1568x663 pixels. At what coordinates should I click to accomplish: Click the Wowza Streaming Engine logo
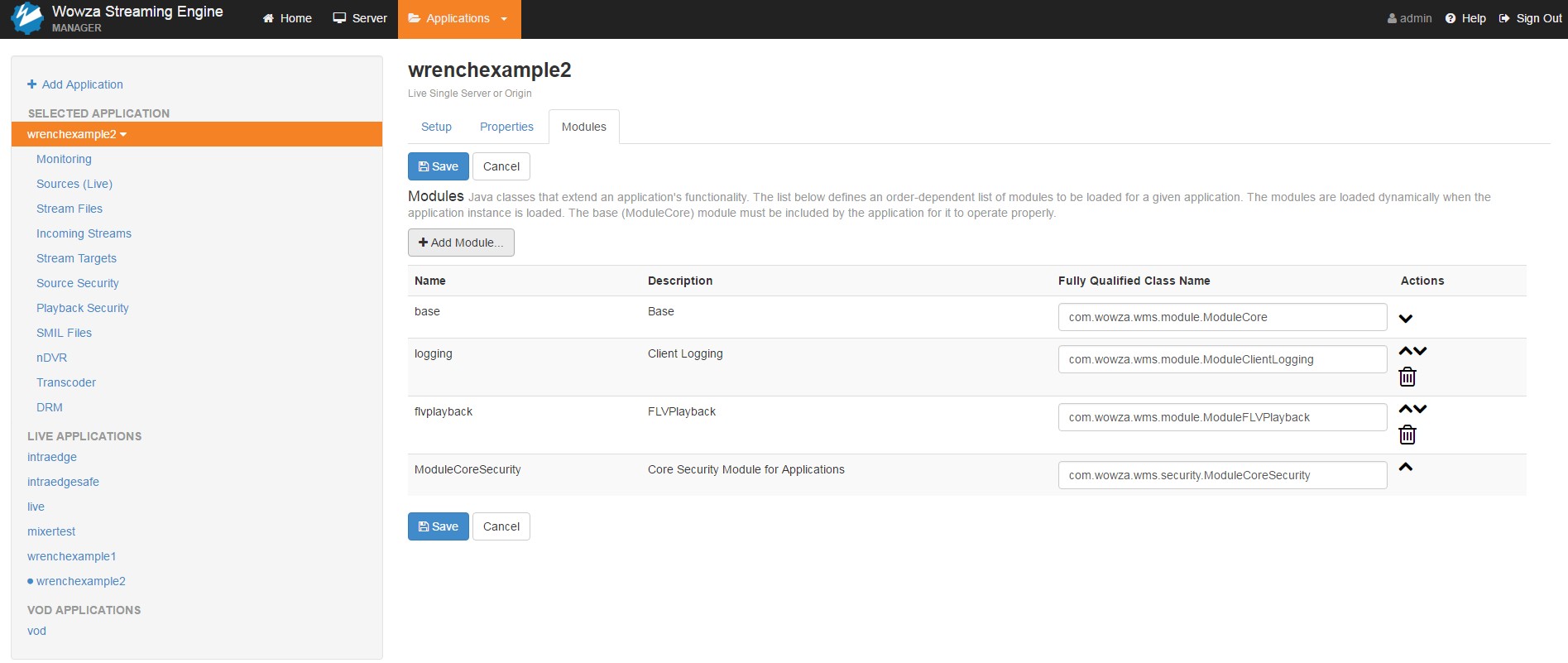click(27, 18)
